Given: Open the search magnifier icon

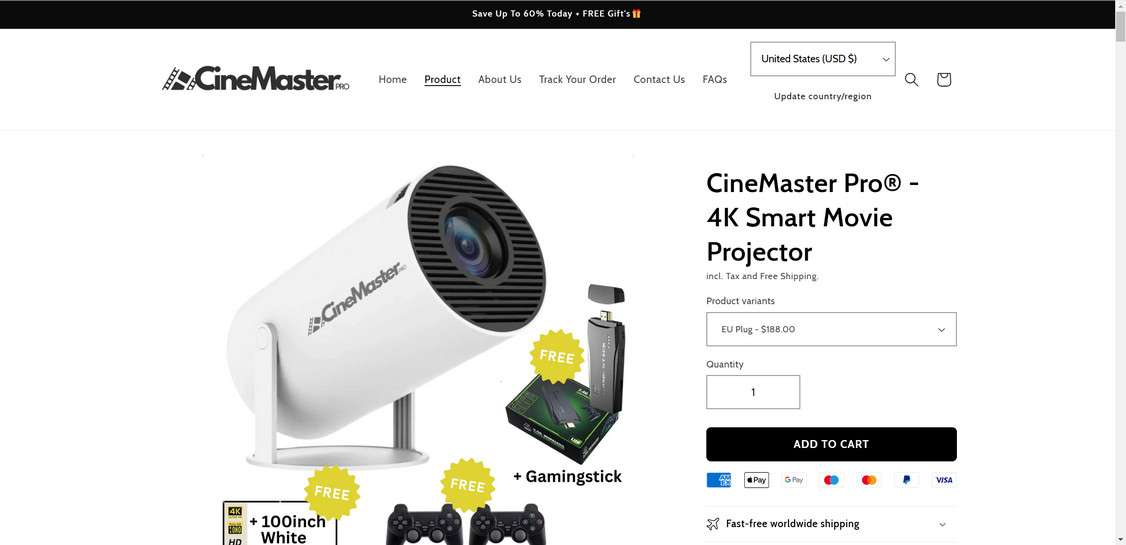Looking at the screenshot, I should (x=911, y=80).
